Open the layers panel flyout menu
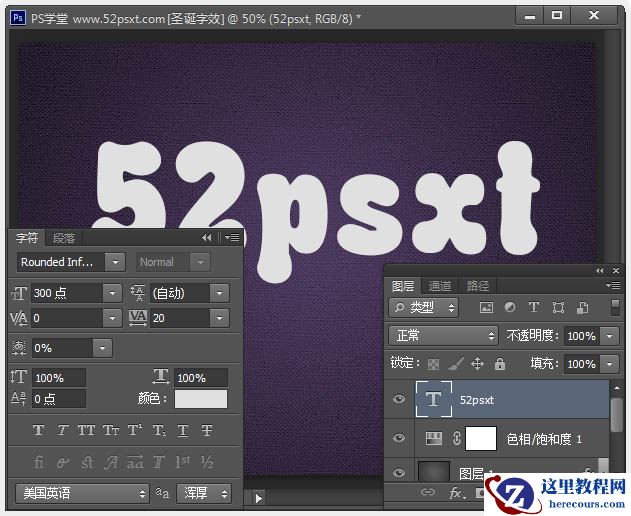 613,285
